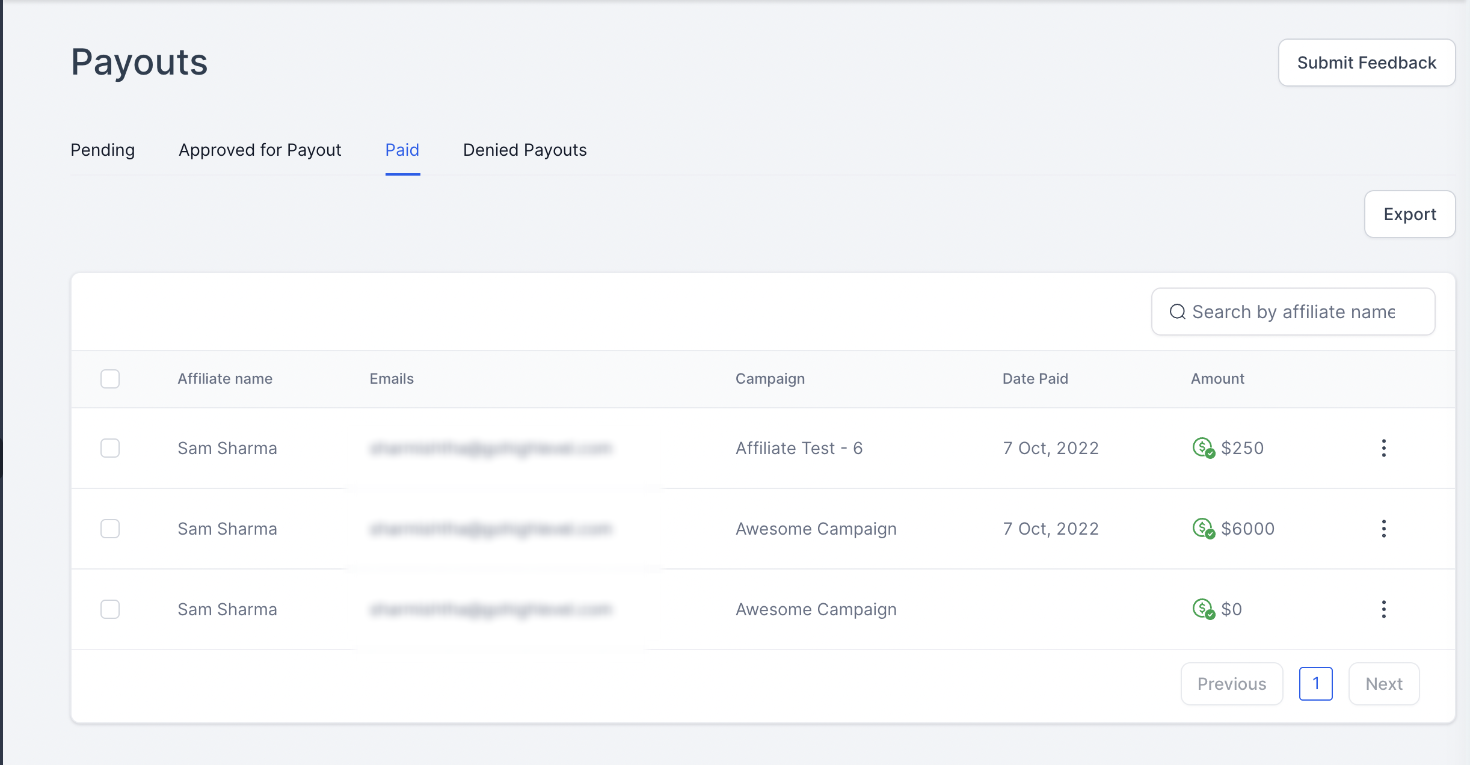Click the paid status icon beside $250
Image resolution: width=1470 pixels, height=765 pixels.
[x=1204, y=448]
